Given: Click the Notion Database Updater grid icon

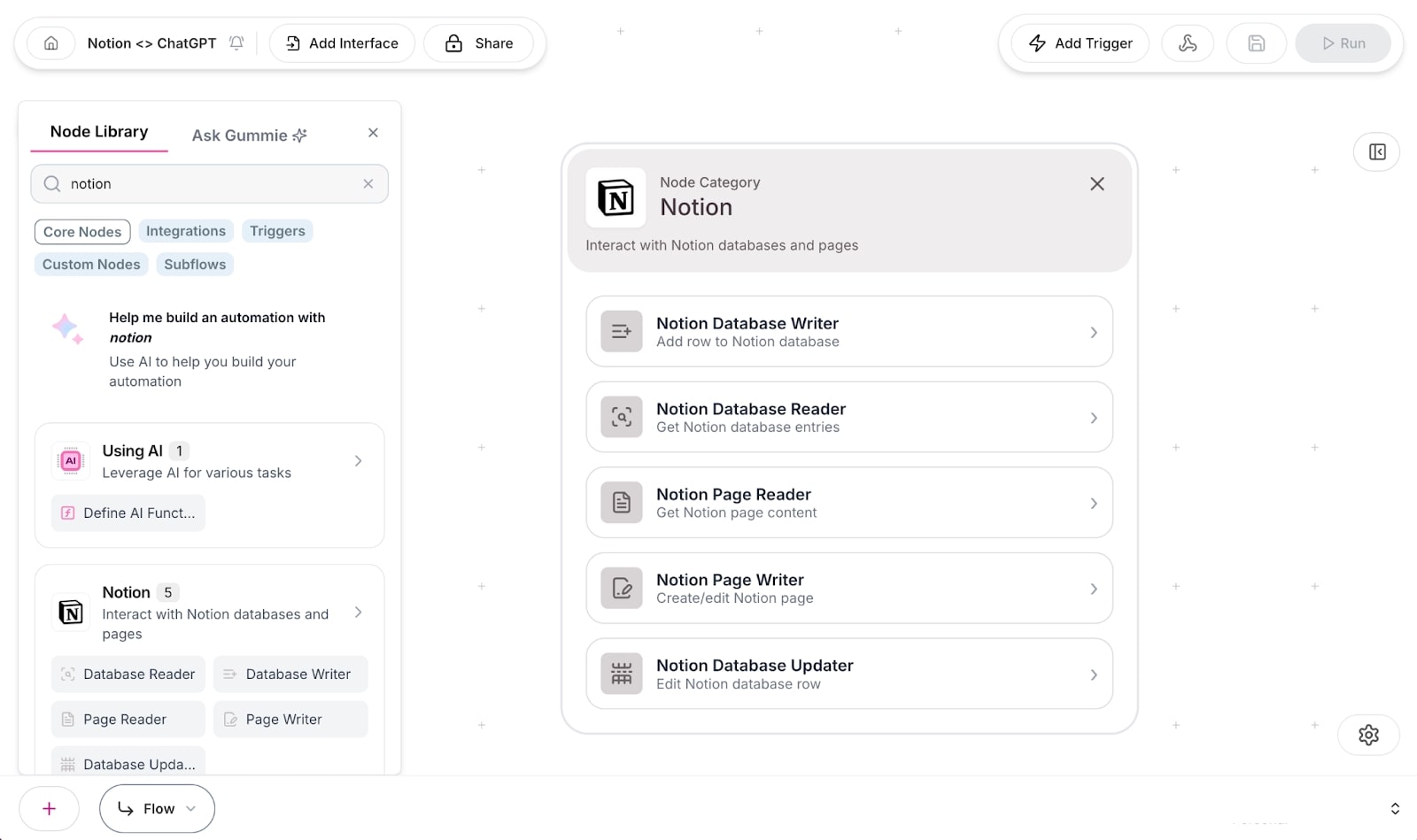Looking at the screenshot, I should click(622, 674).
